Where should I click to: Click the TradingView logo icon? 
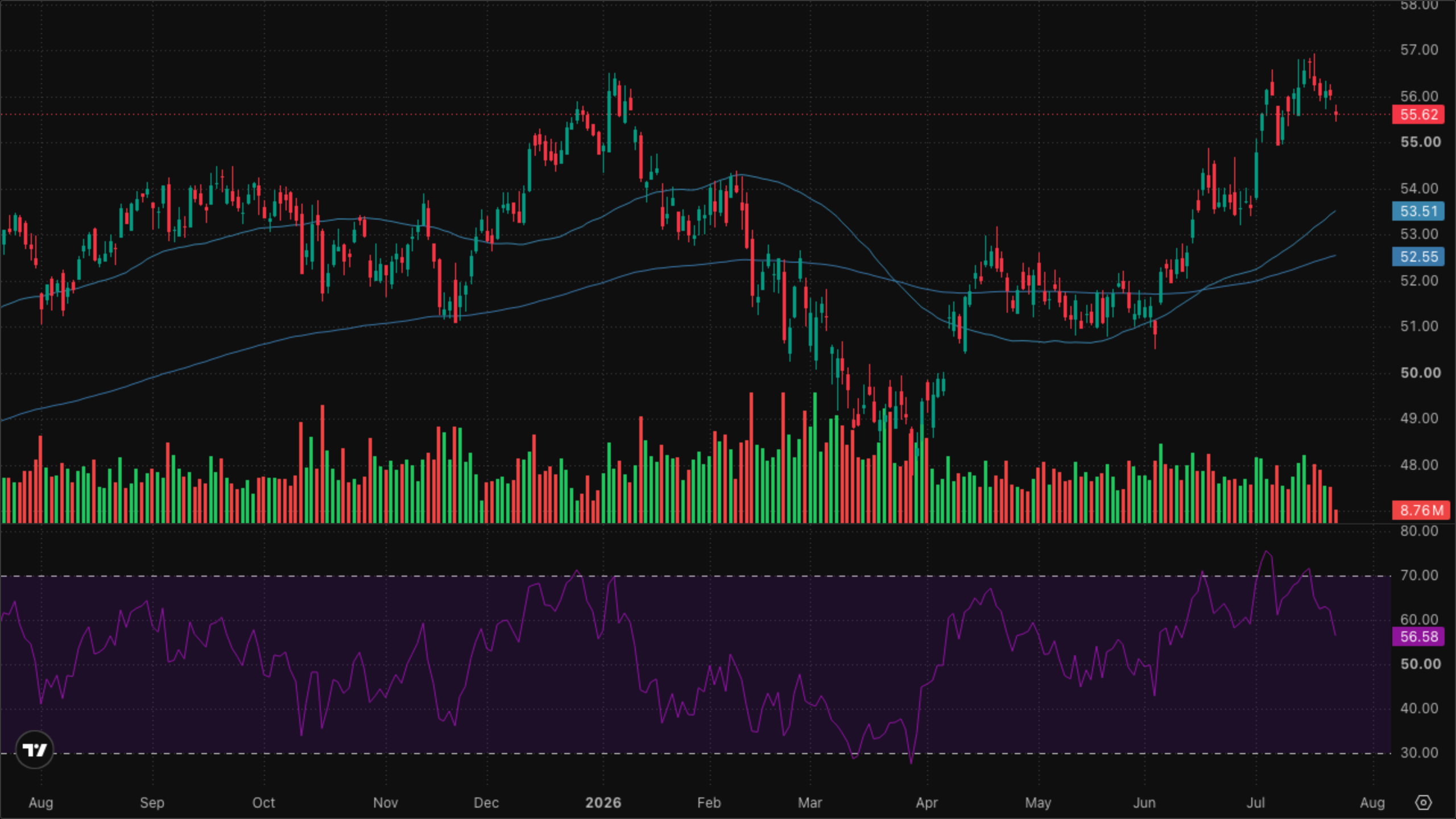coord(35,750)
